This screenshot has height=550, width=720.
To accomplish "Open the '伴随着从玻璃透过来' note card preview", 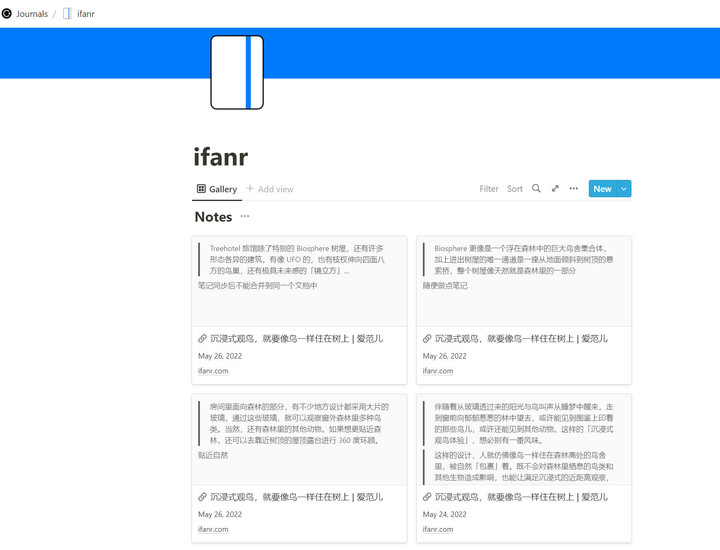I will pos(524,439).
